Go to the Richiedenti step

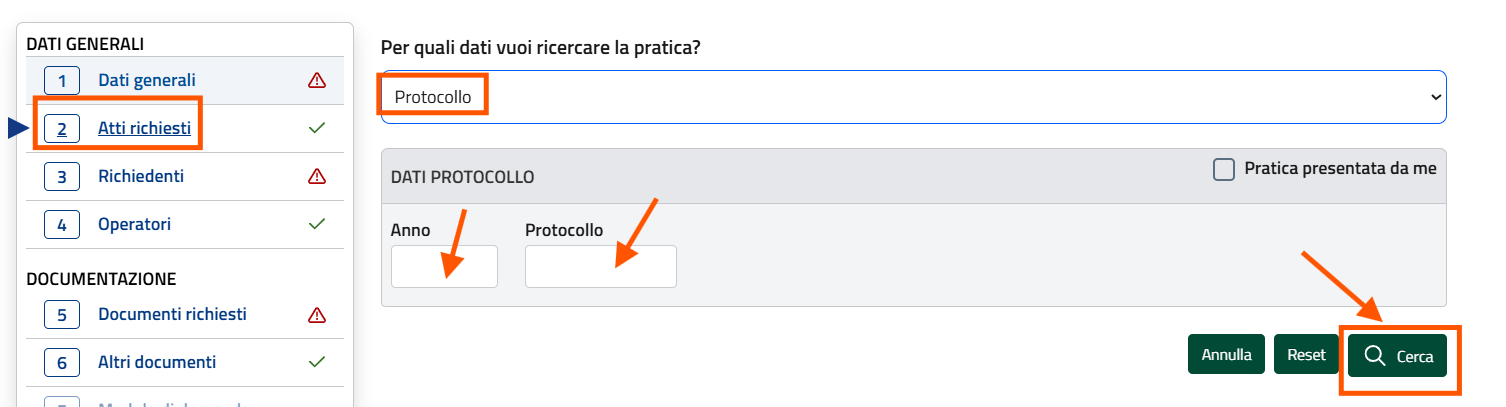coord(141,176)
